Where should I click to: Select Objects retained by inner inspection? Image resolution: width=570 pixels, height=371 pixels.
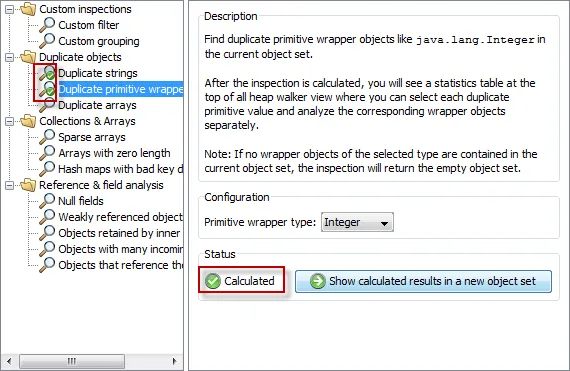coord(119,233)
